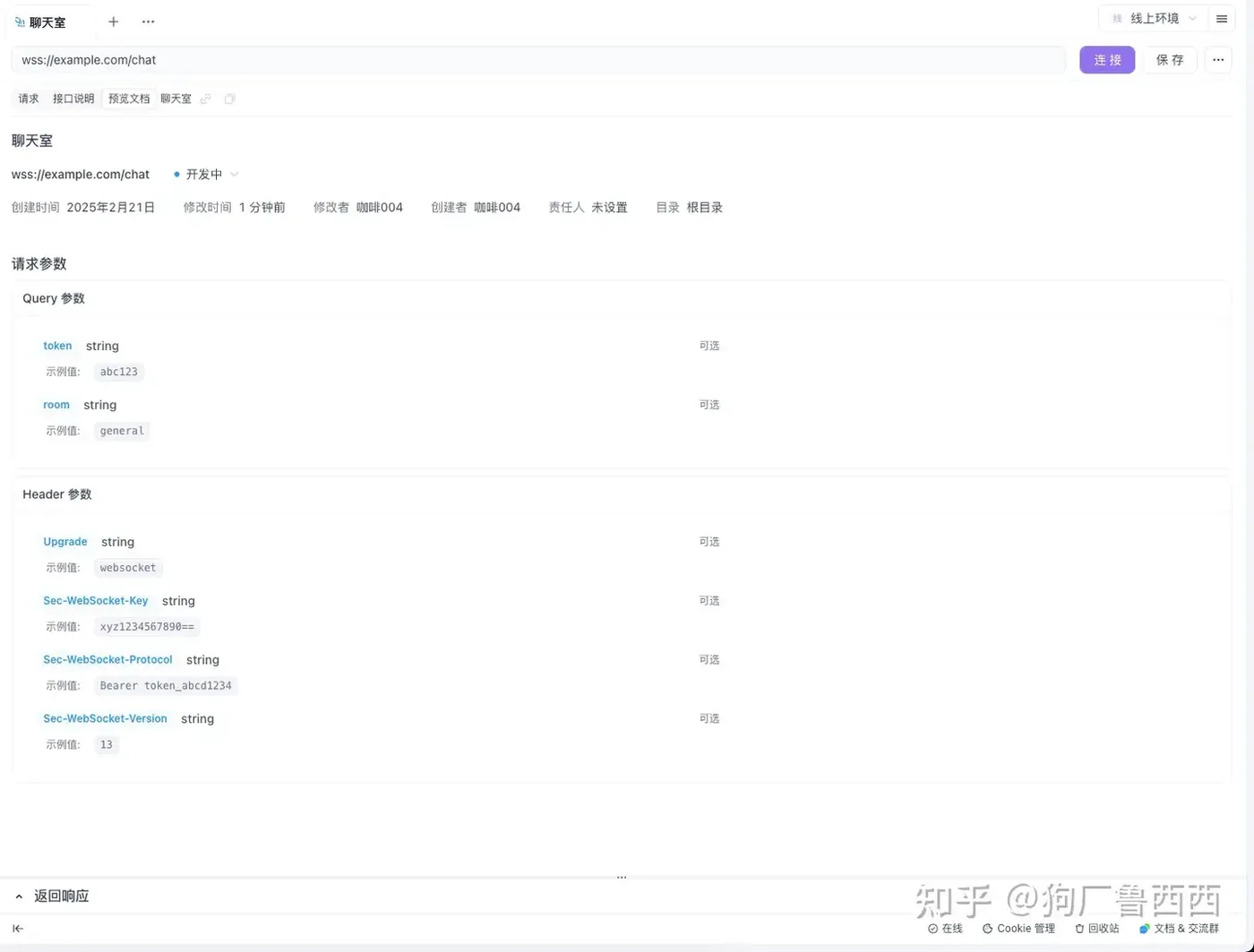
Task: Change 开发中 status dropdown
Action: (x=206, y=175)
